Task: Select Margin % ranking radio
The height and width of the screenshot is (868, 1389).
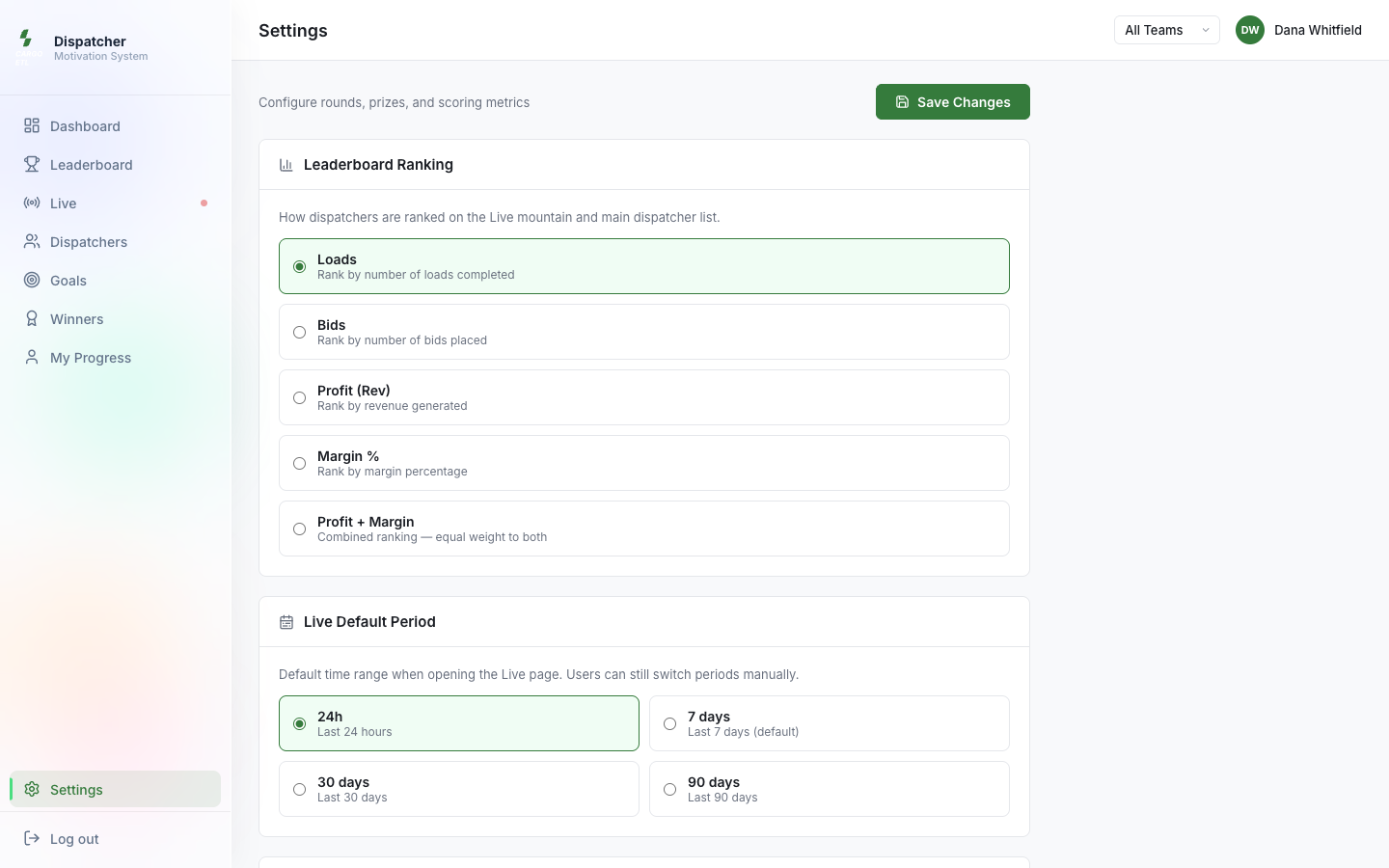Action: coord(299,463)
